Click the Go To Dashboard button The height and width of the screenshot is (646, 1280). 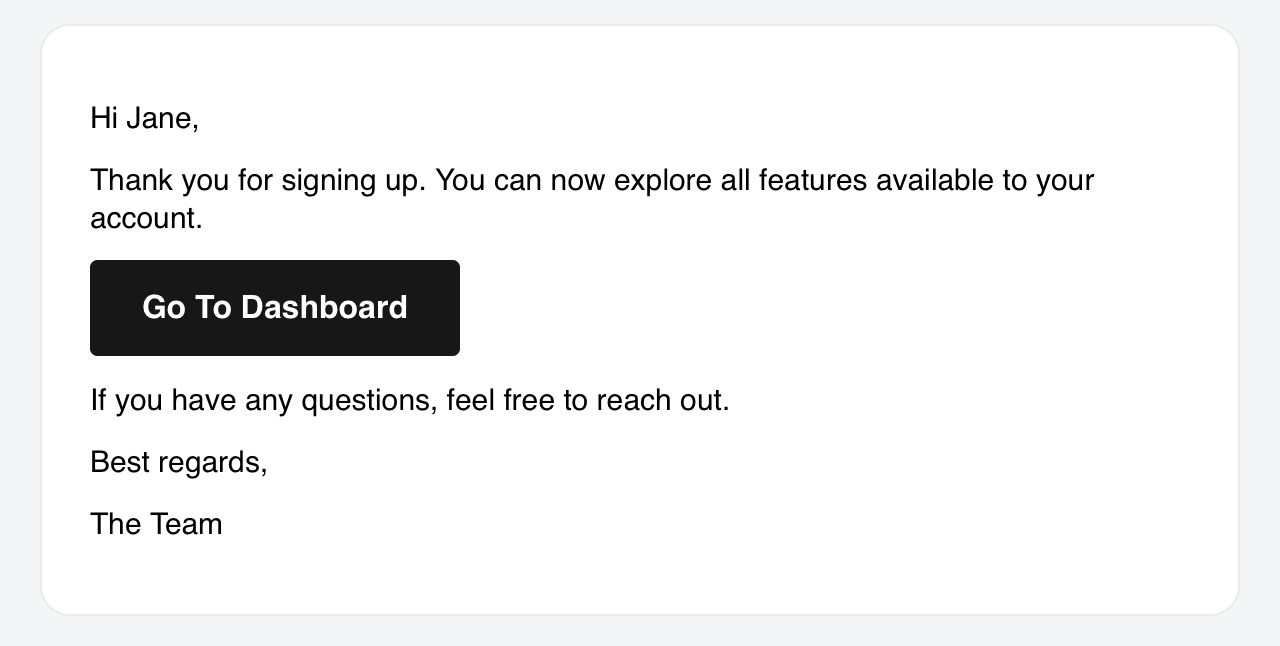[275, 307]
